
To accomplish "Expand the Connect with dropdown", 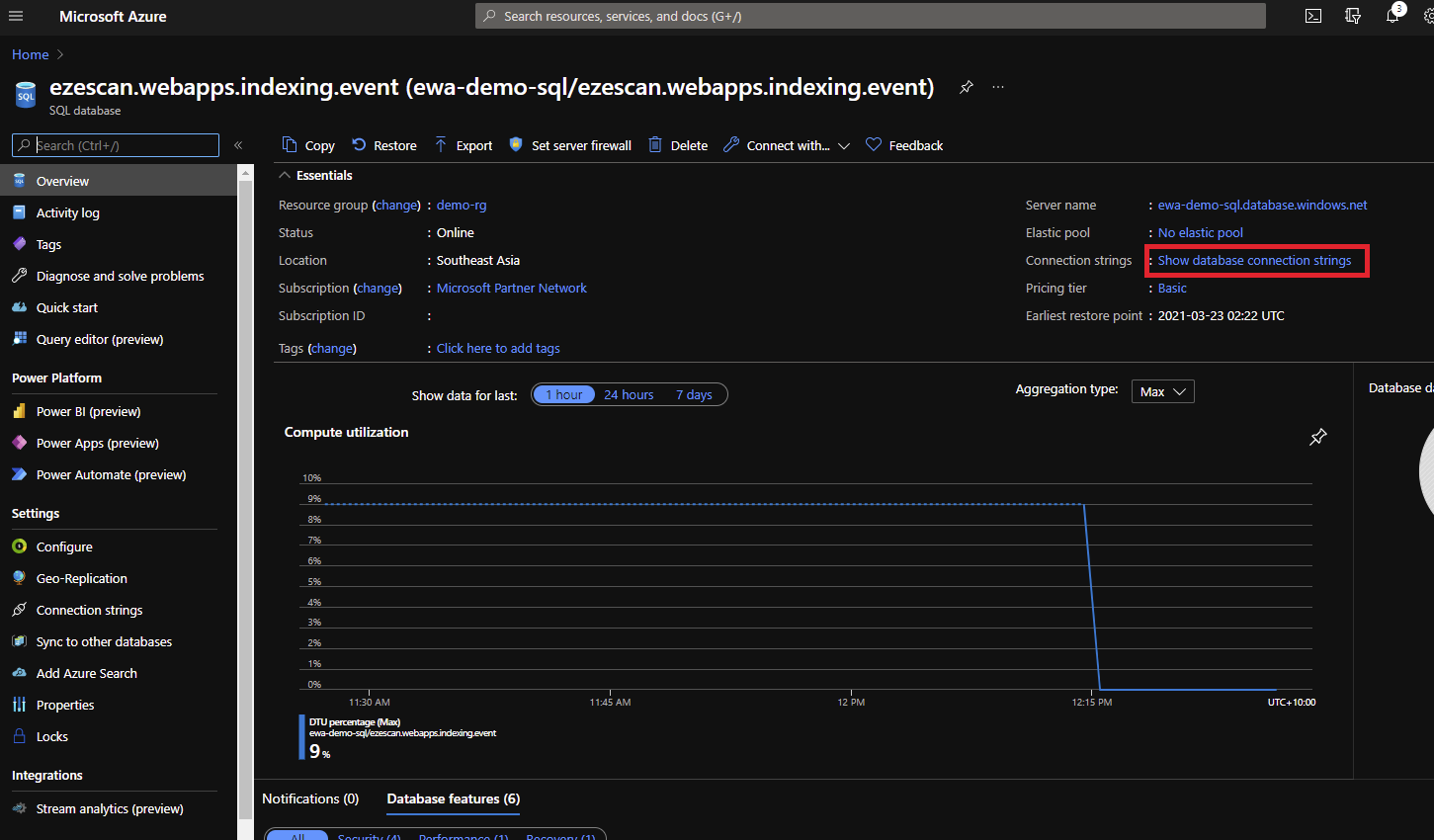I will point(787,145).
